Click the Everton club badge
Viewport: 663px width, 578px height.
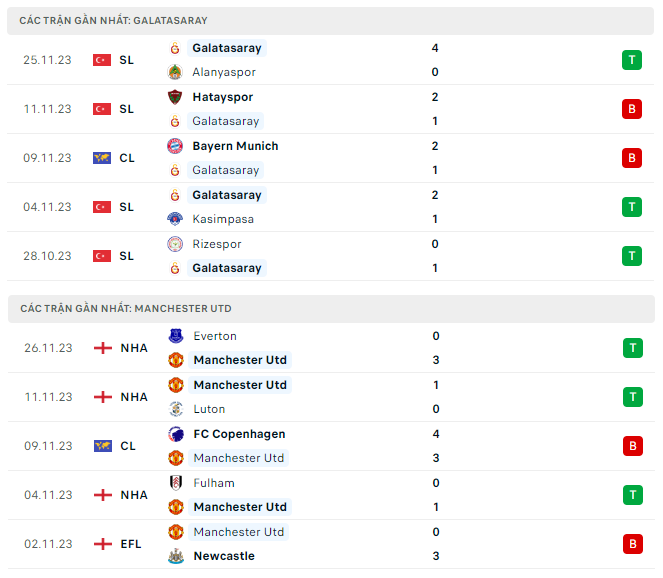175,336
